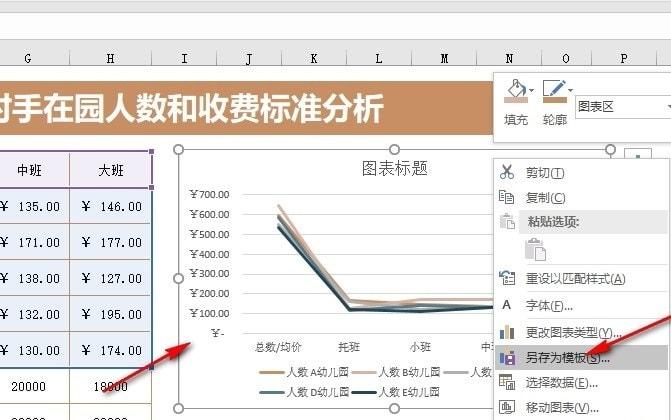This screenshot has width=671, height=420.
Task: Click the Fill (填充) paint bucket icon
Action: pyautogui.click(x=516, y=91)
